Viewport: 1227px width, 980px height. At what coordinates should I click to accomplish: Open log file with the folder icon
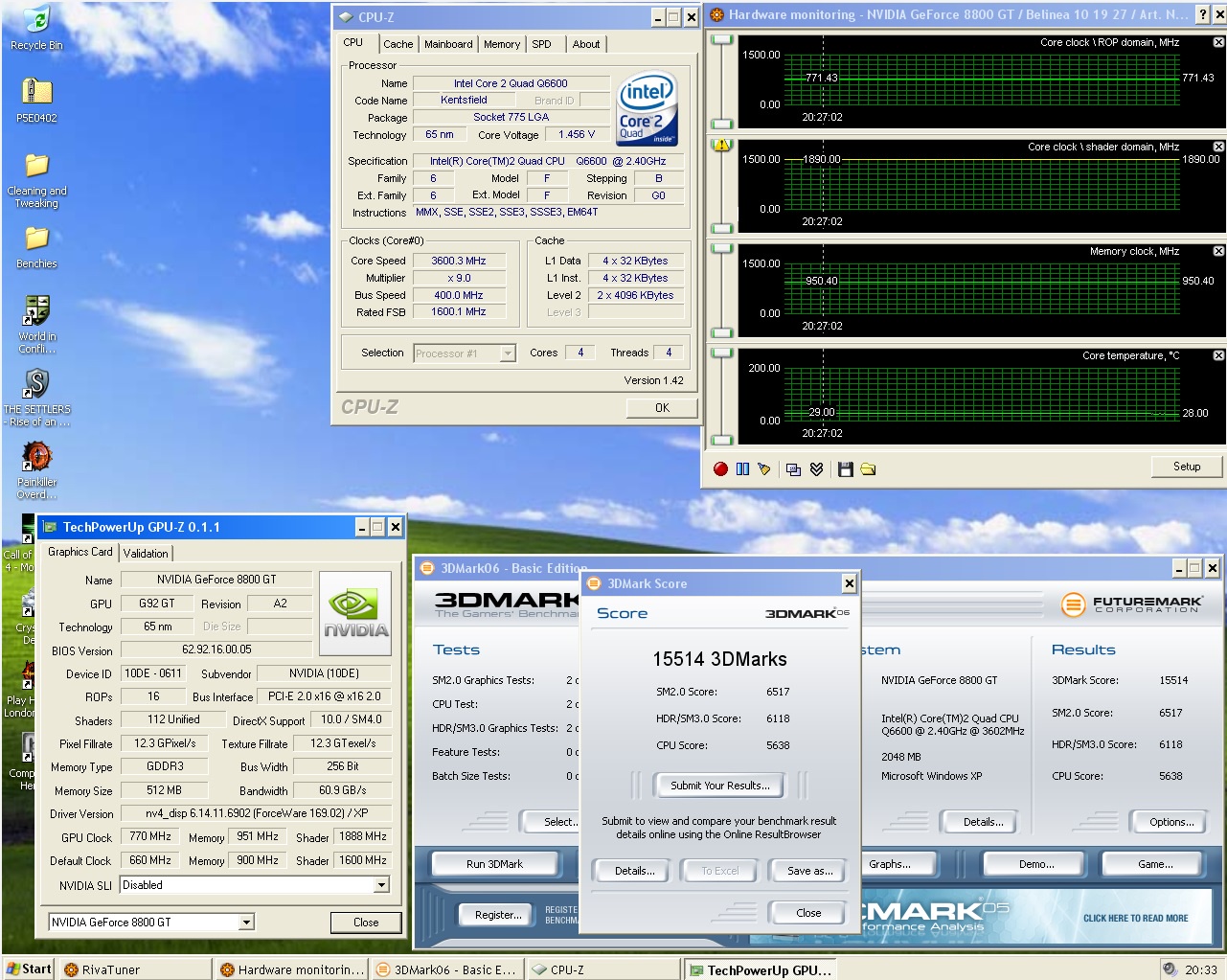coord(868,468)
